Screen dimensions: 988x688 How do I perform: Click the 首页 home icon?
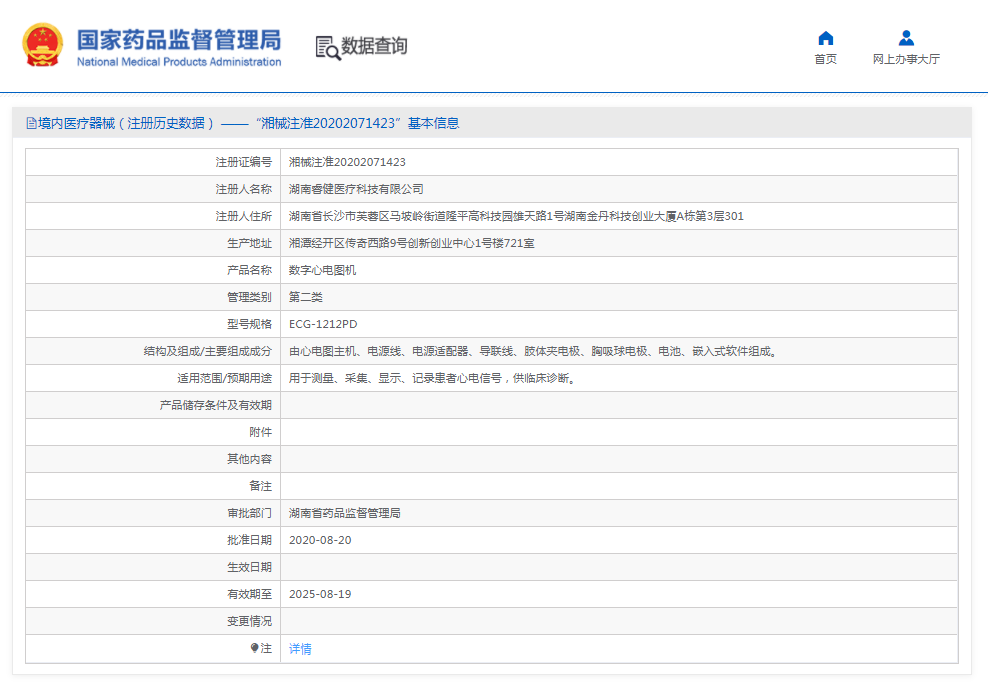point(825,36)
